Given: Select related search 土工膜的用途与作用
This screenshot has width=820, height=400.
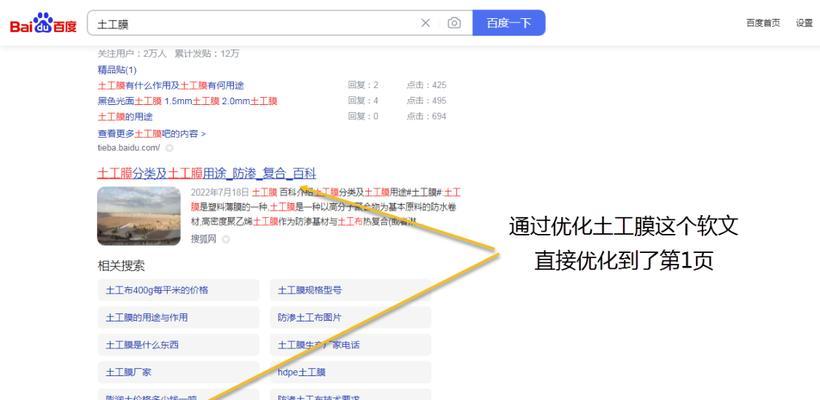Looking at the screenshot, I should [x=178, y=317].
